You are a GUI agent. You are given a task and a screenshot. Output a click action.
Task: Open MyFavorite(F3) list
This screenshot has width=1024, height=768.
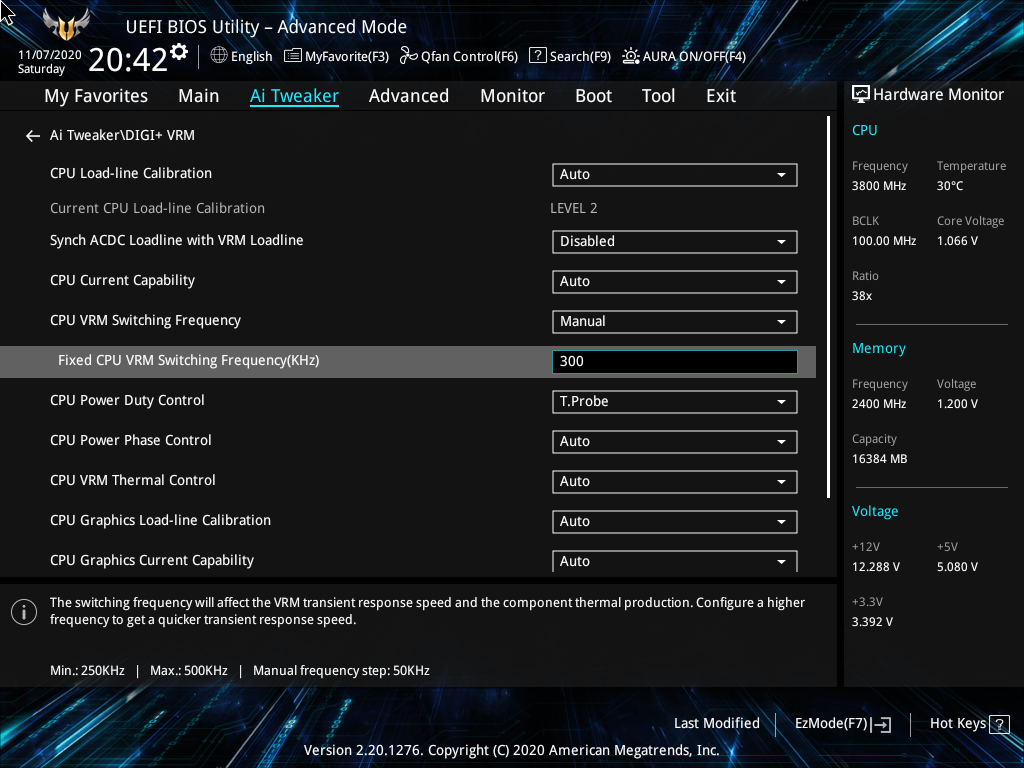pyautogui.click(x=336, y=56)
